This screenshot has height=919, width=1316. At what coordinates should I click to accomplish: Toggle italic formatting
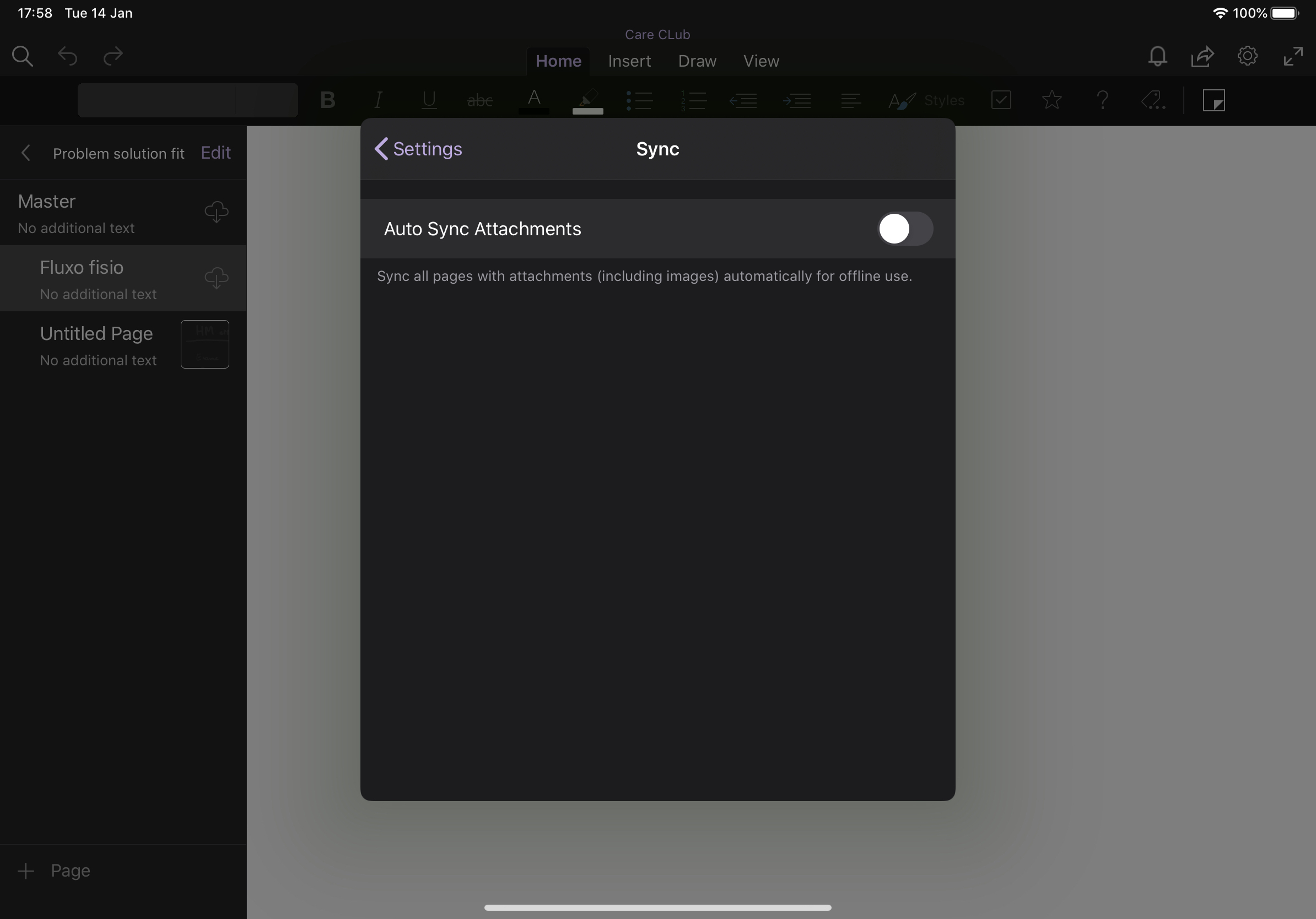pos(377,100)
